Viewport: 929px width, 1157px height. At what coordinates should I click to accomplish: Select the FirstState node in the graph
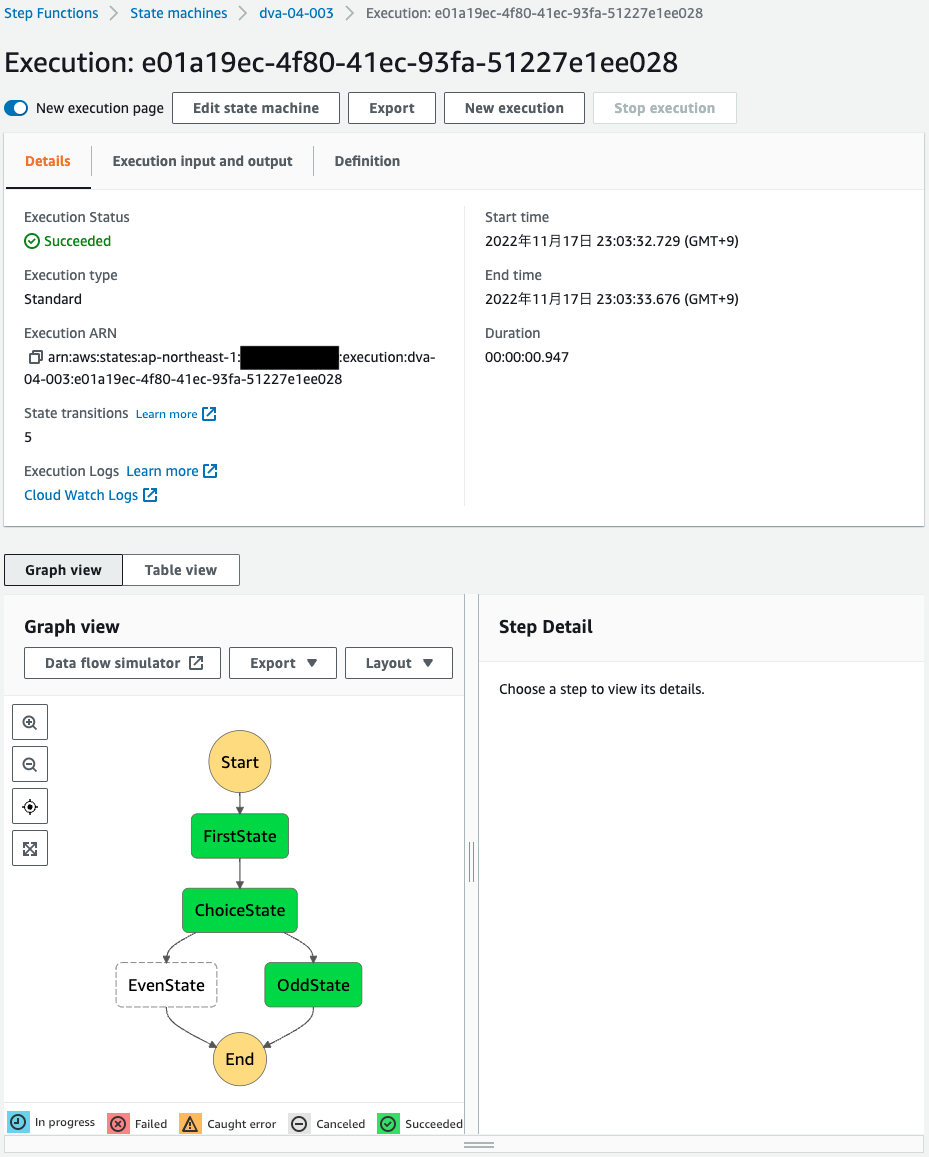239,835
